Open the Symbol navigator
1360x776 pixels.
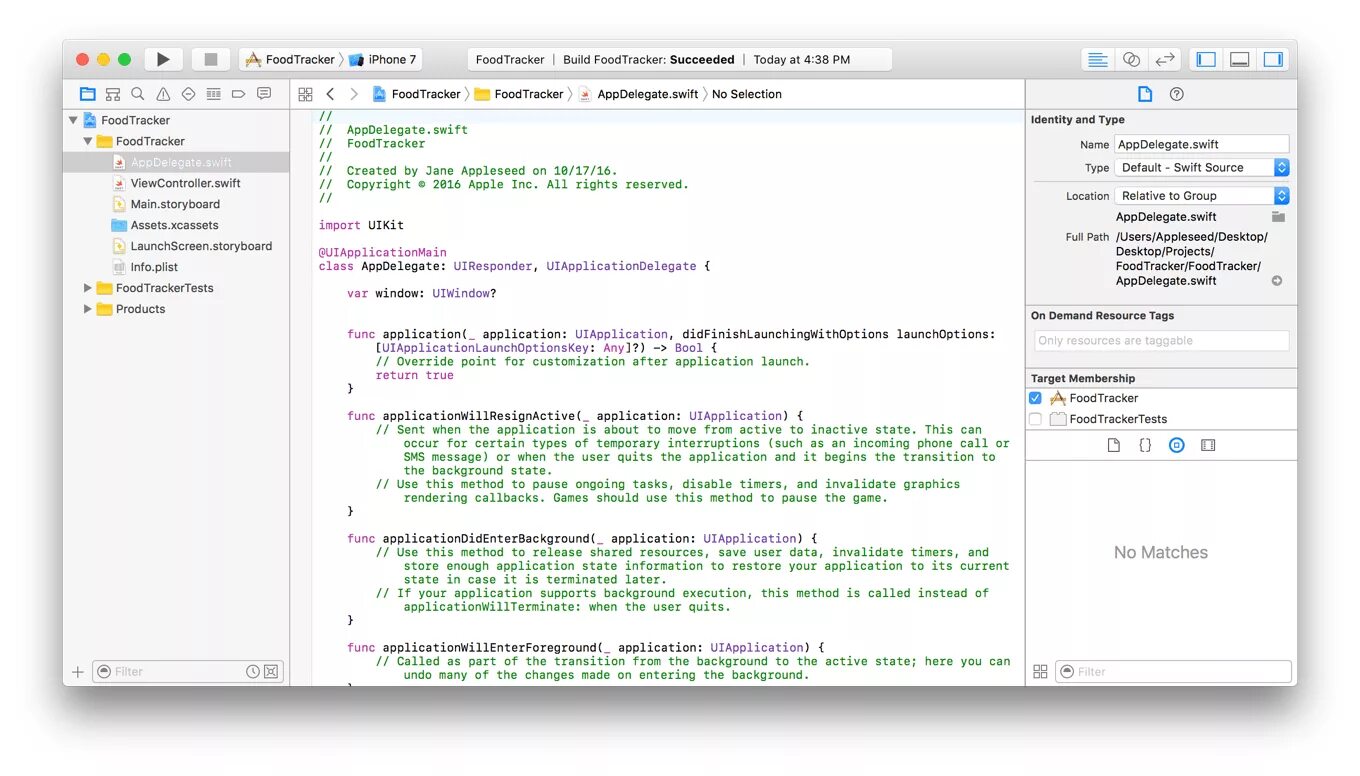[113, 94]
